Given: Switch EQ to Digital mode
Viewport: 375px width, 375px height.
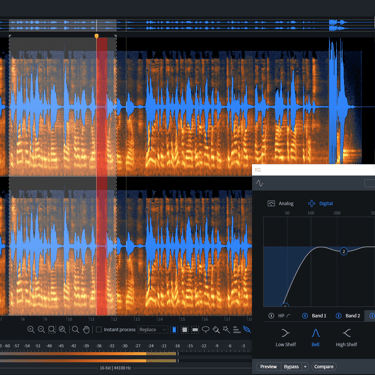Looking at the screenshot, I should (320, 203).
